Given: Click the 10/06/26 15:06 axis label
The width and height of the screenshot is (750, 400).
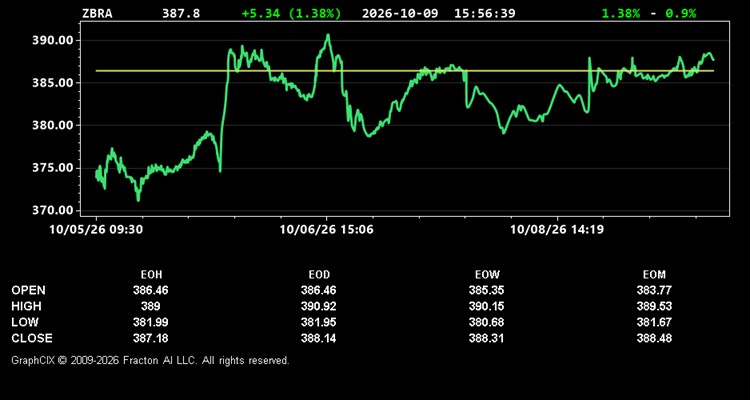Looking at the screenshot, I should click(327, 230).
